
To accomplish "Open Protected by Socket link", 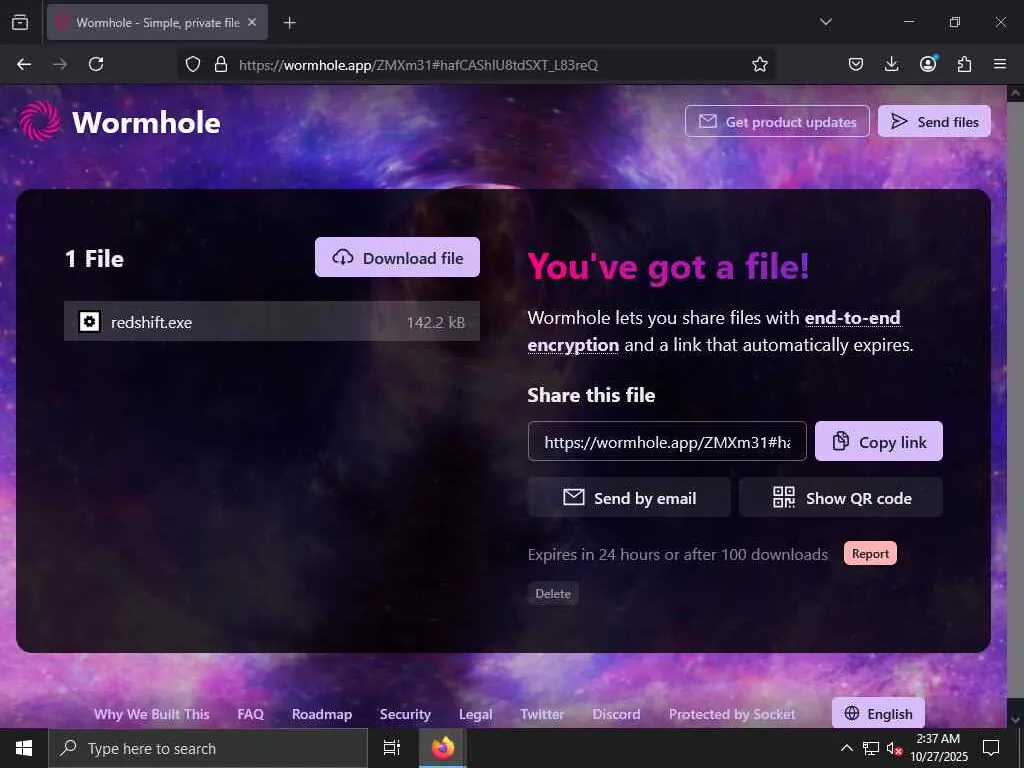I will pyautogui.click(x=731, y=714).
